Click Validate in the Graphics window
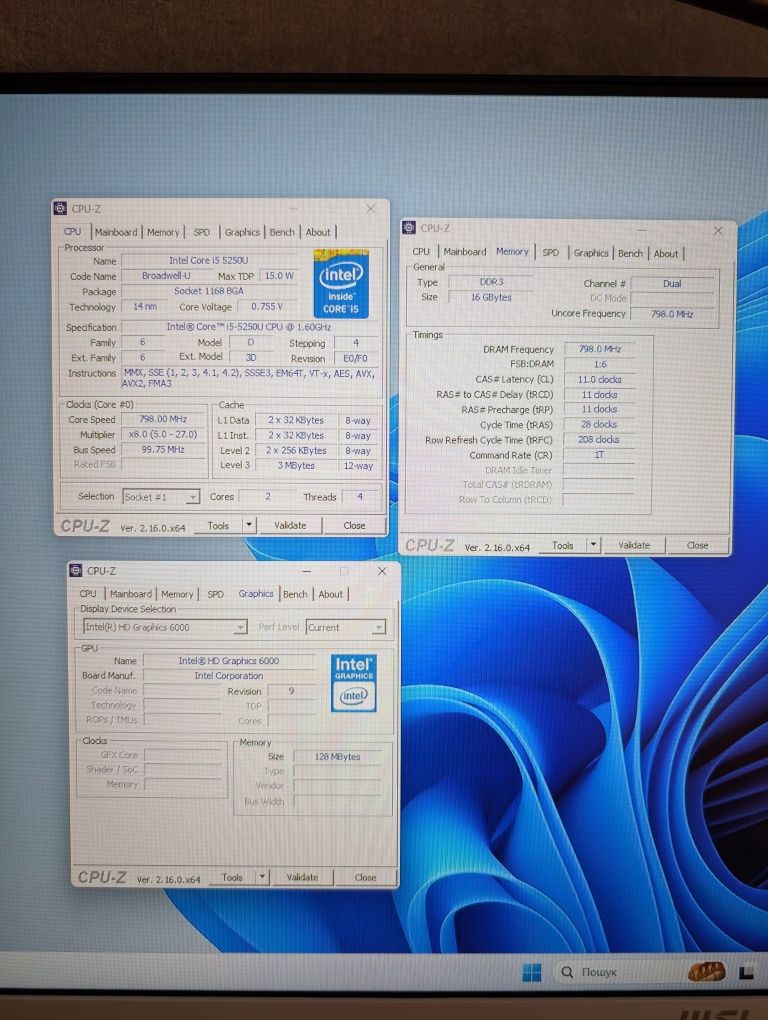 tap(302, 877)
